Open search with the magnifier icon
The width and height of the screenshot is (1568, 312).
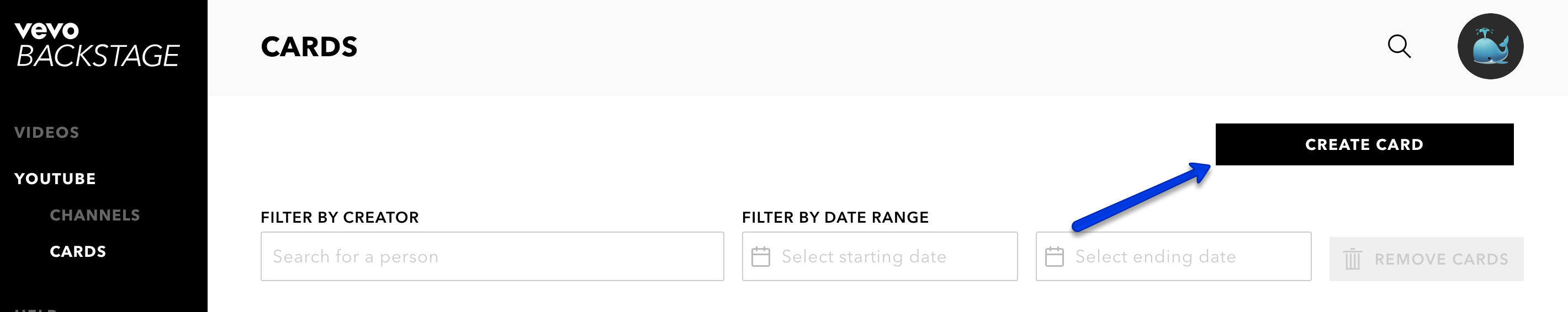click(1399, 46)
